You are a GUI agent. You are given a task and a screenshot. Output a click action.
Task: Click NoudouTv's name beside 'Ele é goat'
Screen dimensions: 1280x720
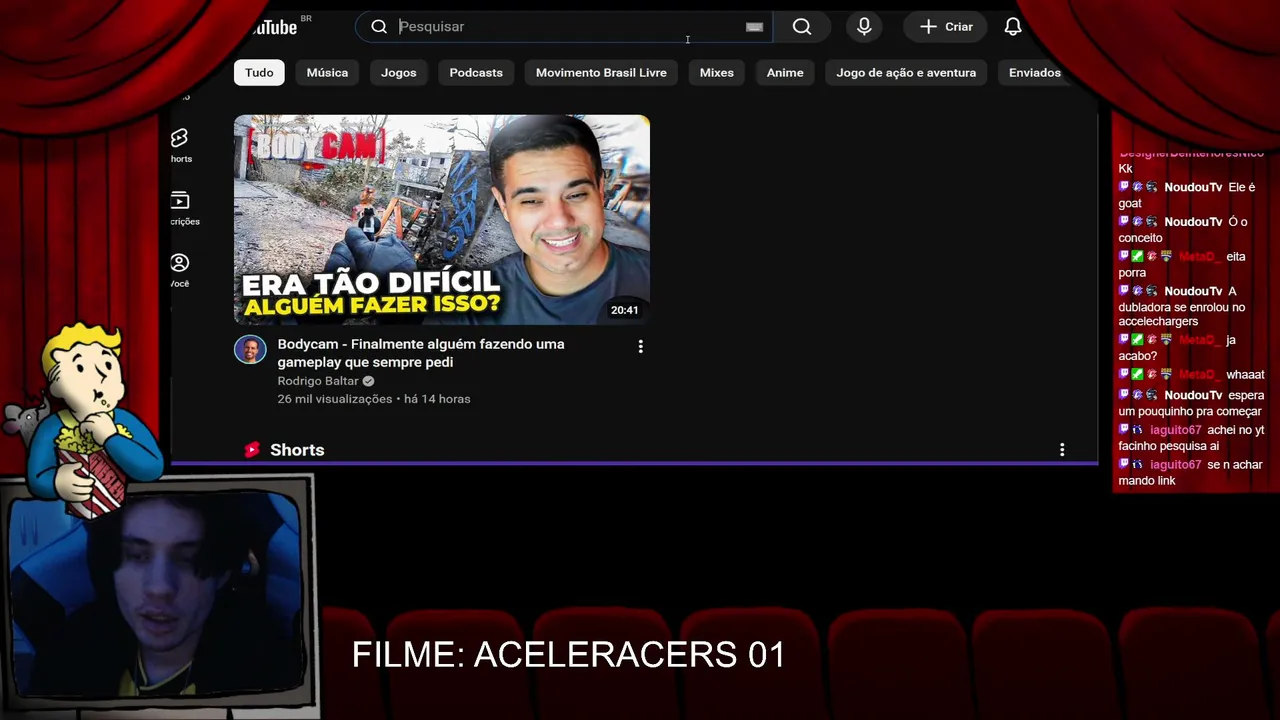pyautogui.click(x=1193, y=187)
